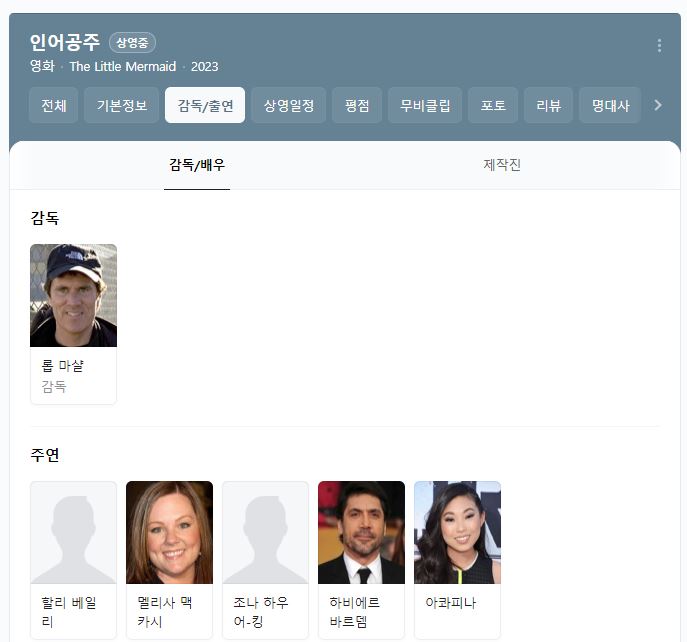Switch to the 포토 tab
This screenshot has height=642, width=687.
(x=493, y=105)
